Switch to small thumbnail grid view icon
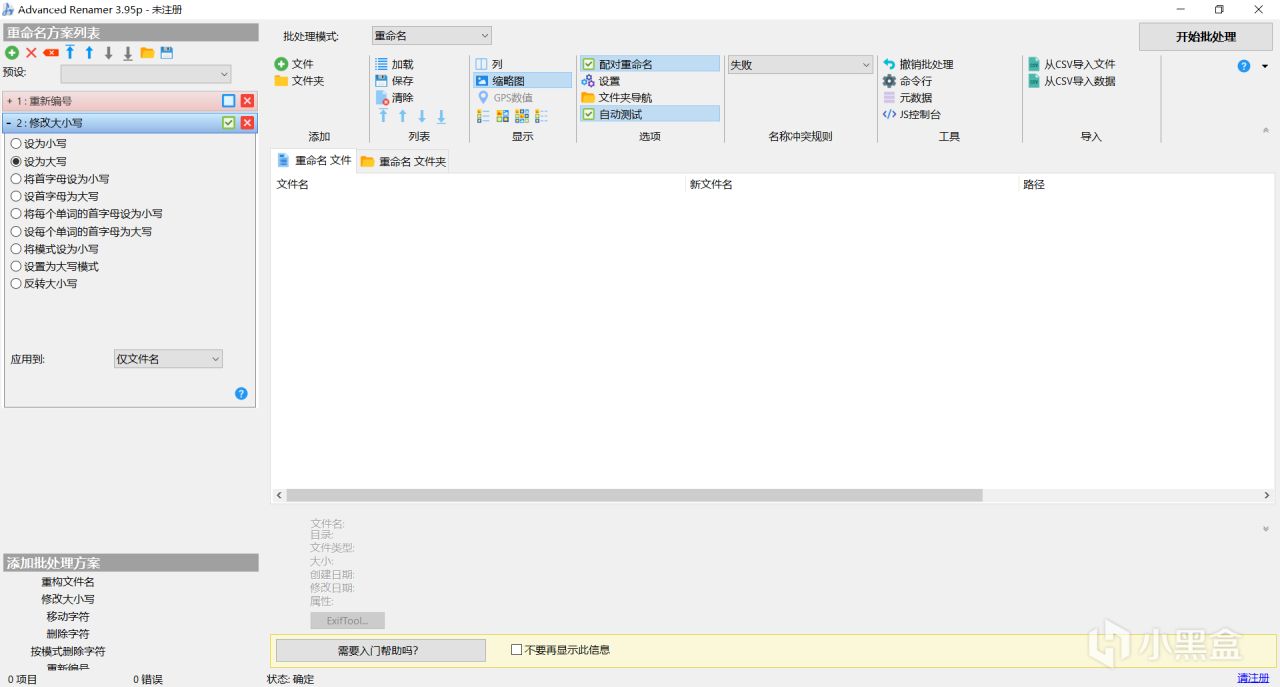 (522, 116)
